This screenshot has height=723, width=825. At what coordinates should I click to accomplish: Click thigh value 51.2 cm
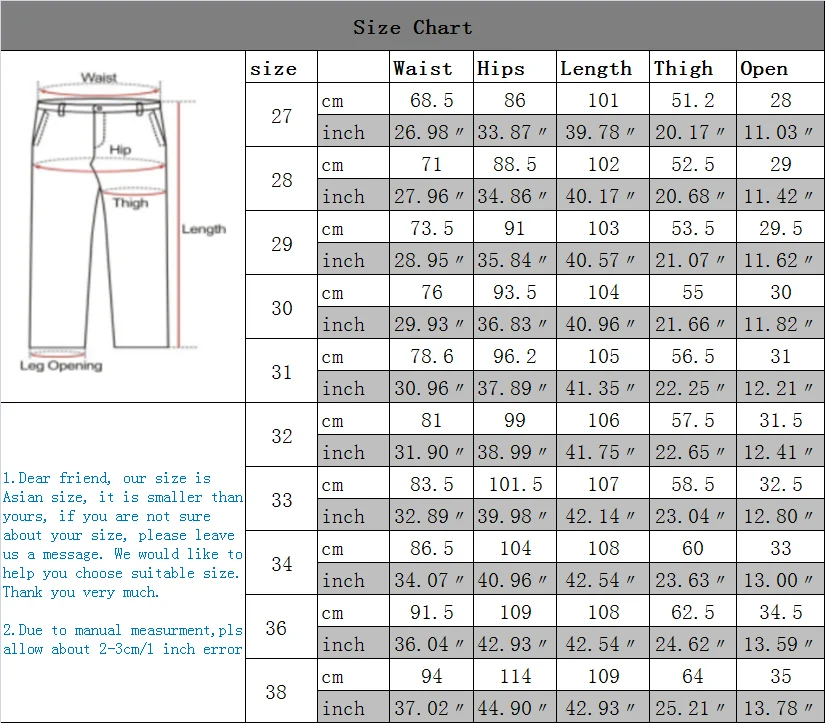point(692,100)
